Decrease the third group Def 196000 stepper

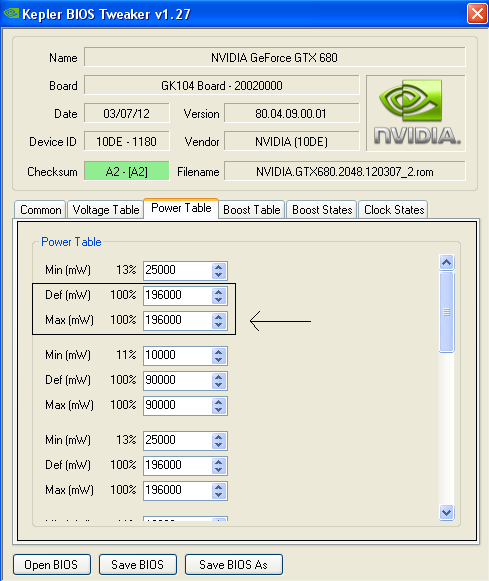[219, 470]
